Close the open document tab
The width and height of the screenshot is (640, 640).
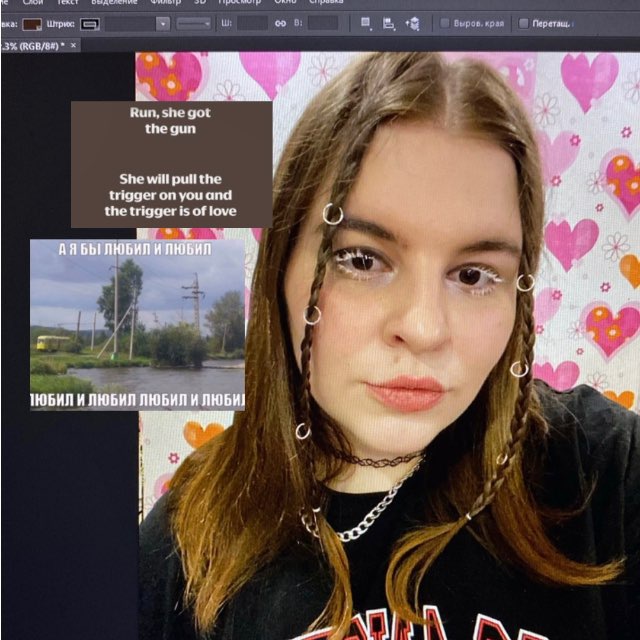coord(74,46)
